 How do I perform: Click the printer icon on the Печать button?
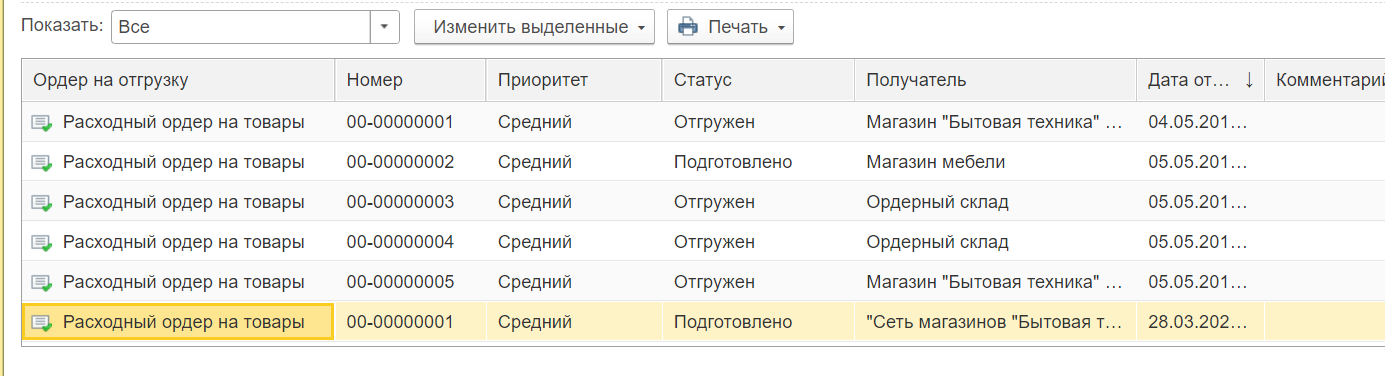[688, 27]
